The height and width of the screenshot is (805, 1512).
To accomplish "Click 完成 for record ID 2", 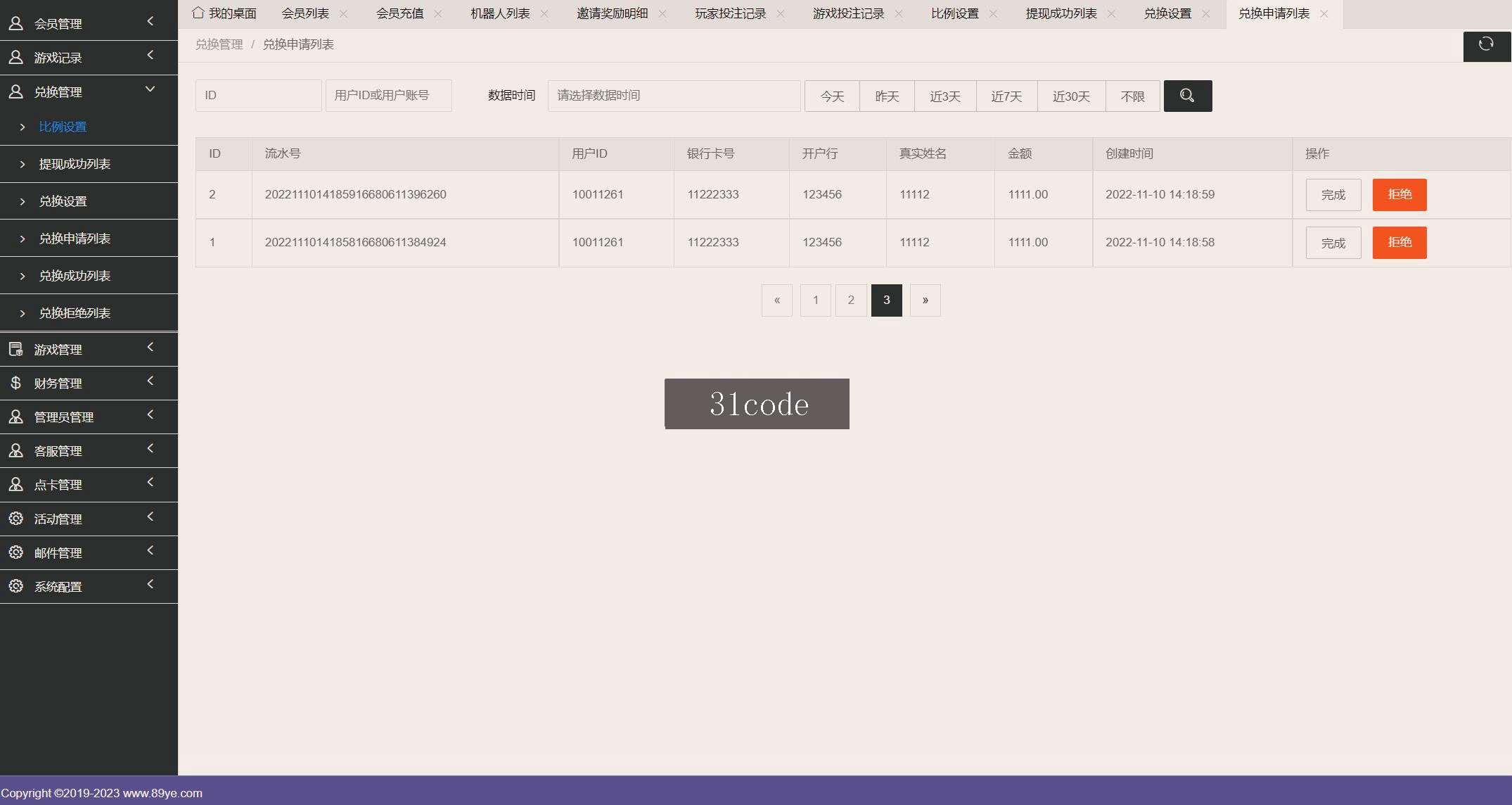I will coord(1333,195).
